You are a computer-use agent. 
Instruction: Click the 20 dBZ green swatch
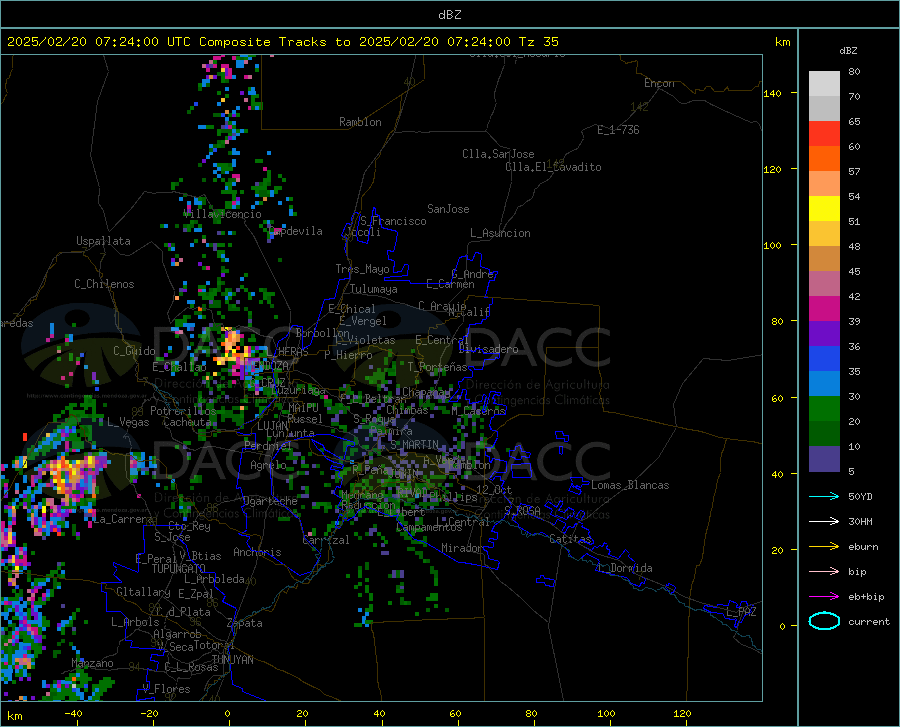[x=824, y=433]
